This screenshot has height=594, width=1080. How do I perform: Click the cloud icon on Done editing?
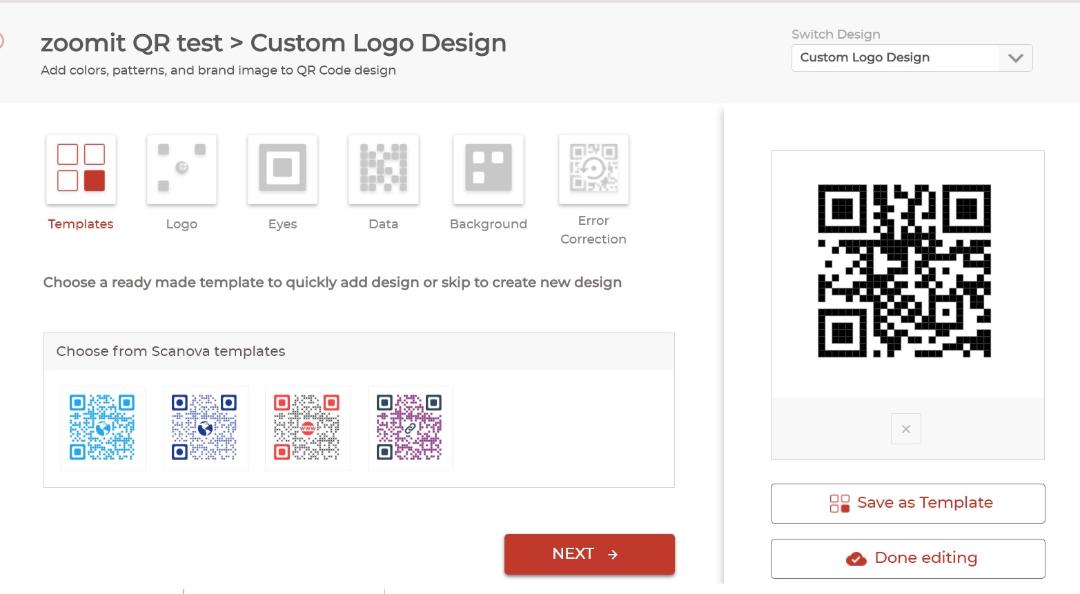tap(856, 559)
